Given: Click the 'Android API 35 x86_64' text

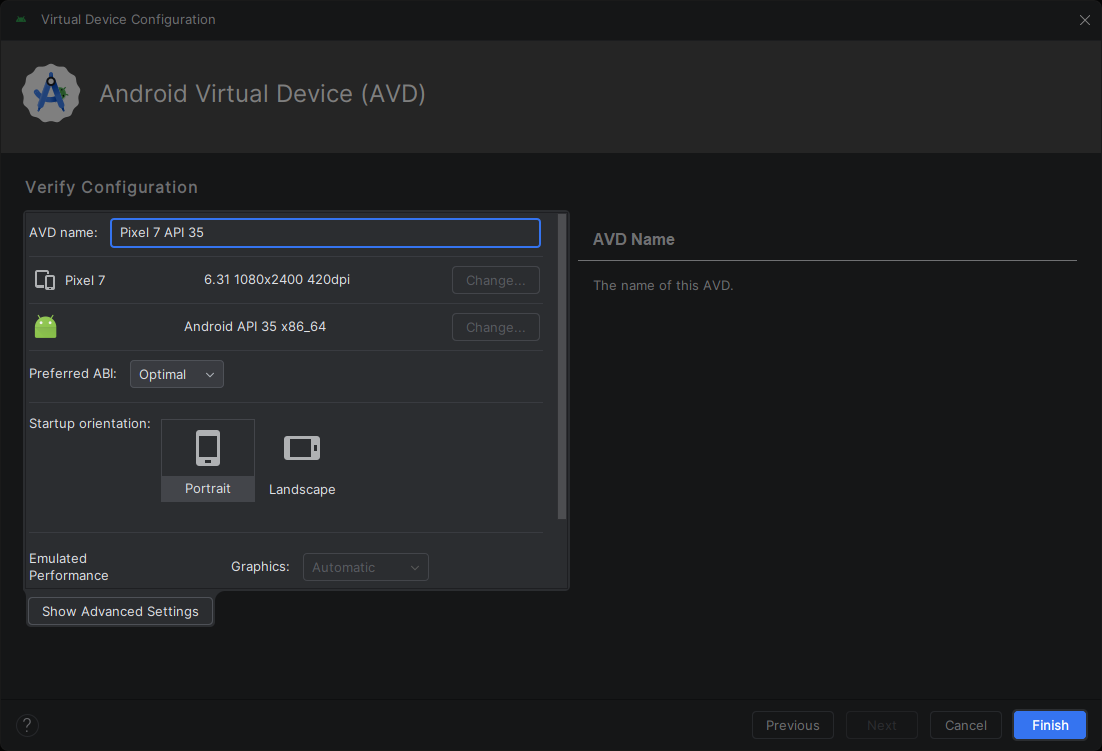Looking at the screenshot, I should click(x=255, y=327).
